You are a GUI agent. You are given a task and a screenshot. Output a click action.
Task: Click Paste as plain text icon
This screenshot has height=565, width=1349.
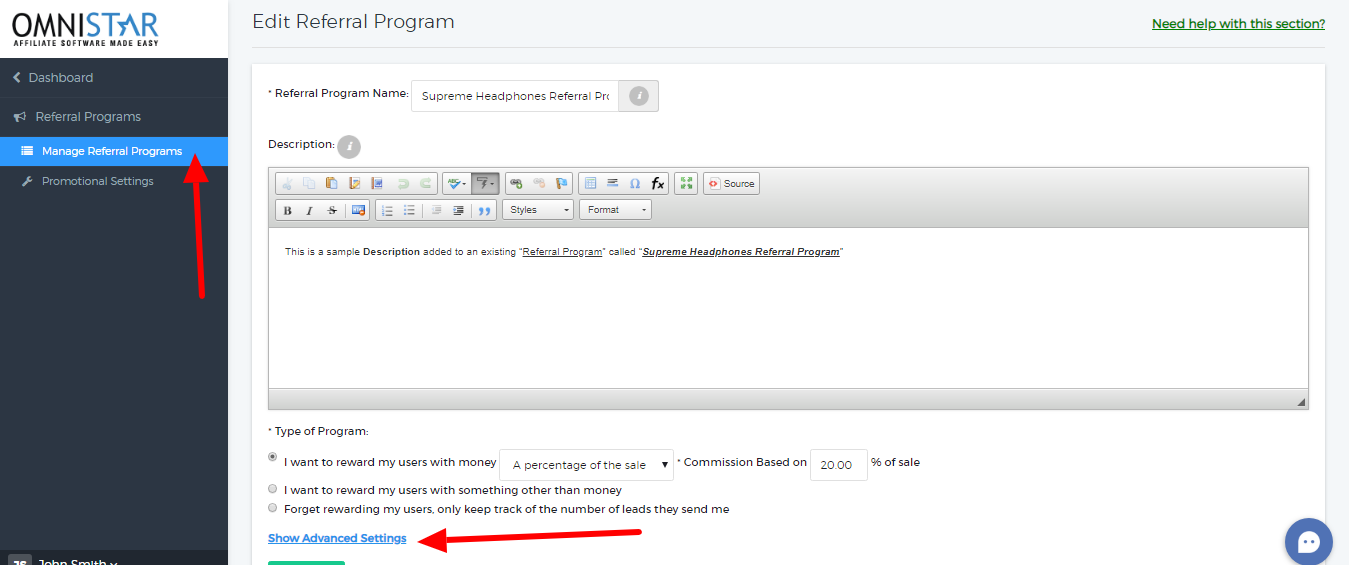point(354,183)
